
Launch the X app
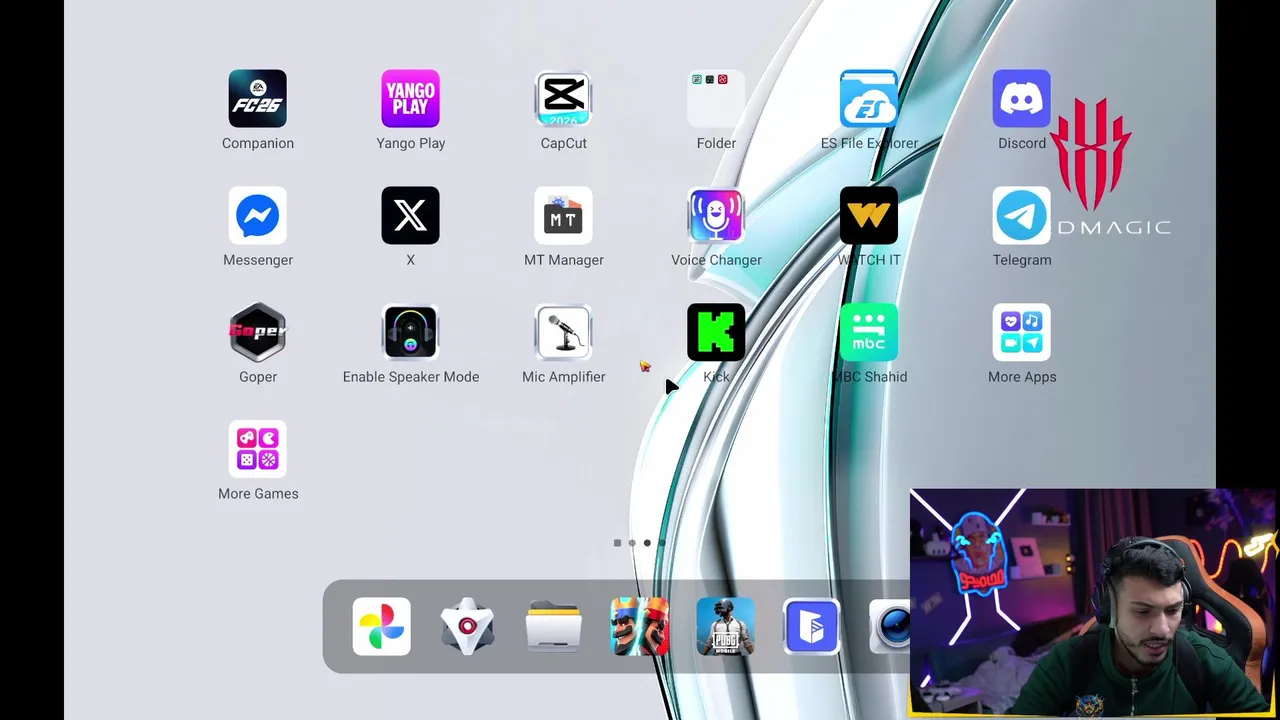(x=411, y=216)
